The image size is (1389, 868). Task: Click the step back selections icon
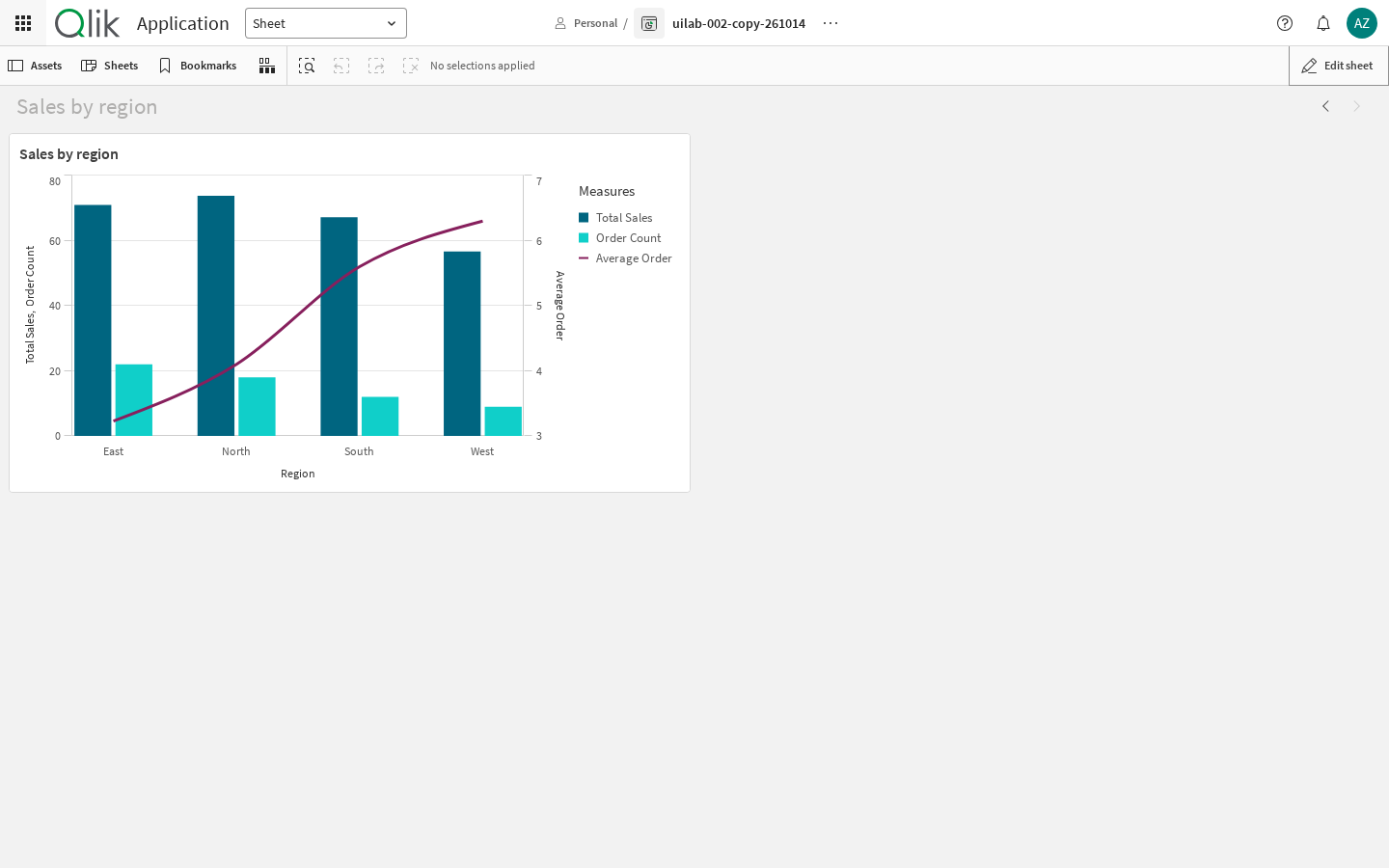[x=341, y=66]
